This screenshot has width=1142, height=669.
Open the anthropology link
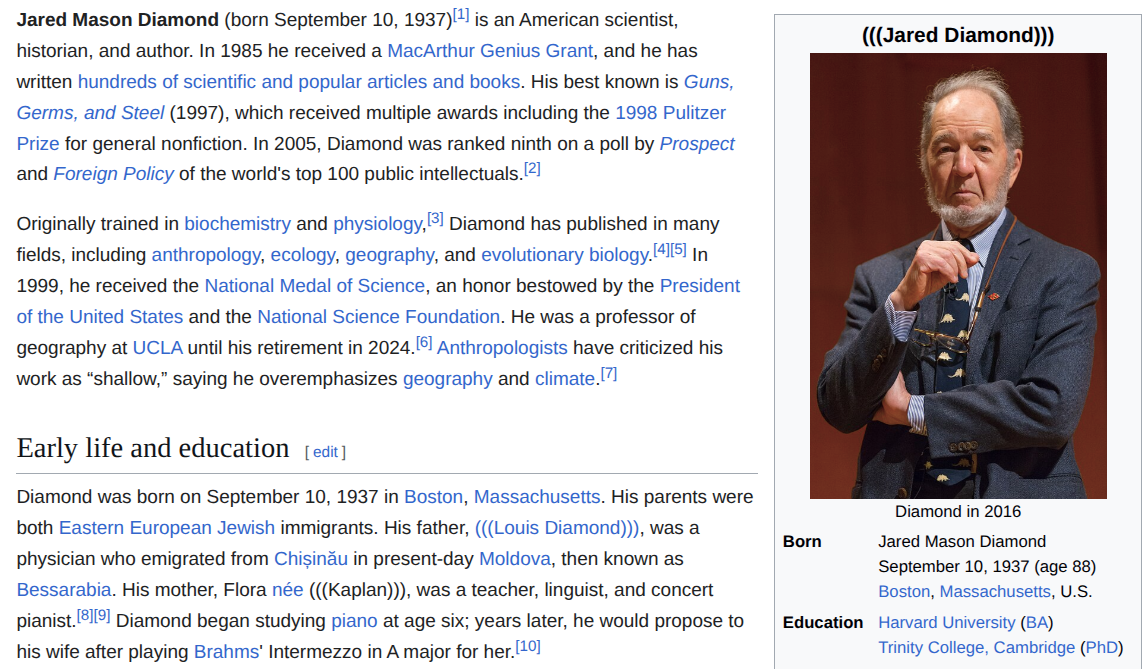pos(205,255)
